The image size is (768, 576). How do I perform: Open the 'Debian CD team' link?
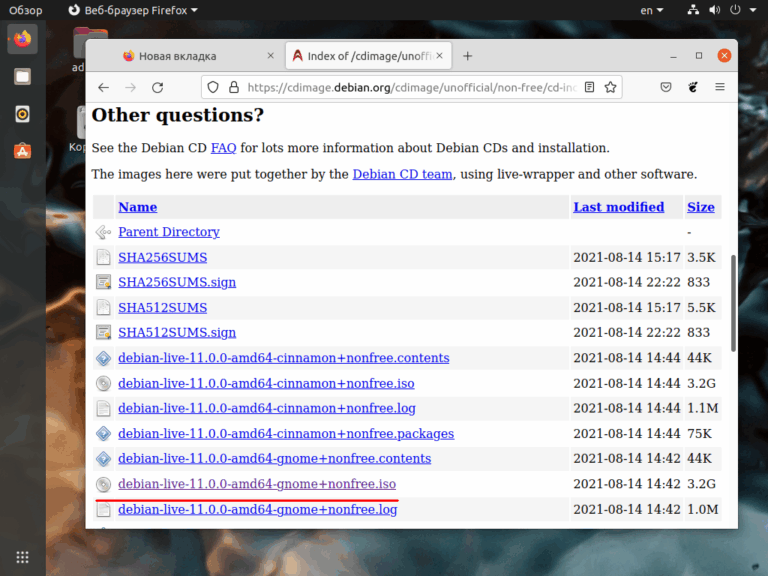coord(402,174)
